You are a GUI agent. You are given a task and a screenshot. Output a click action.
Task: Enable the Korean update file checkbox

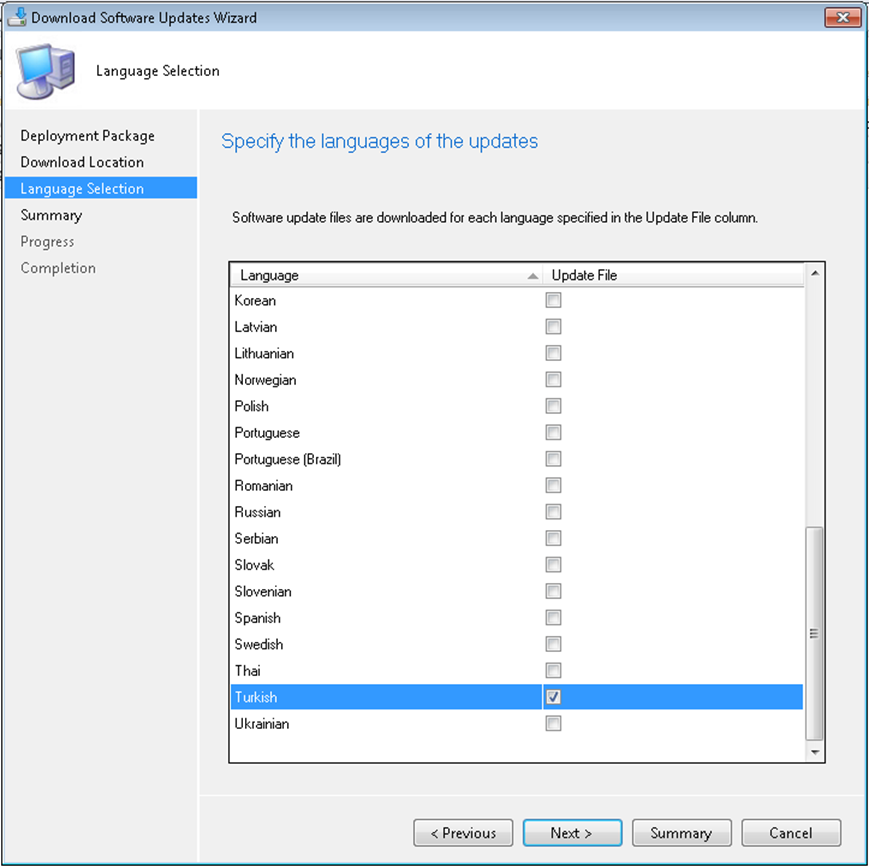pos(554,300)
